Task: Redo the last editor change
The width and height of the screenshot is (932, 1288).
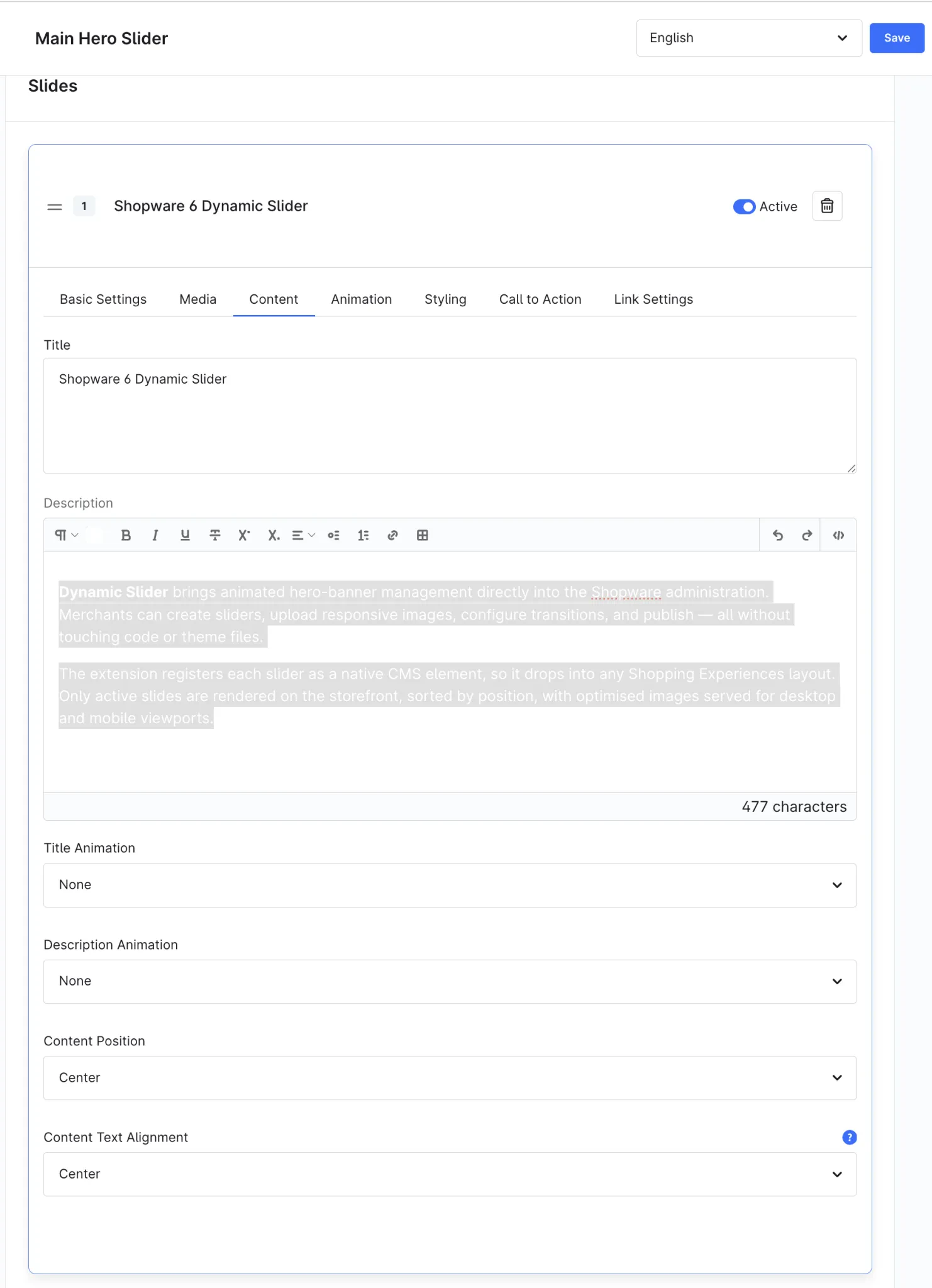Action: tap(807, 535)
